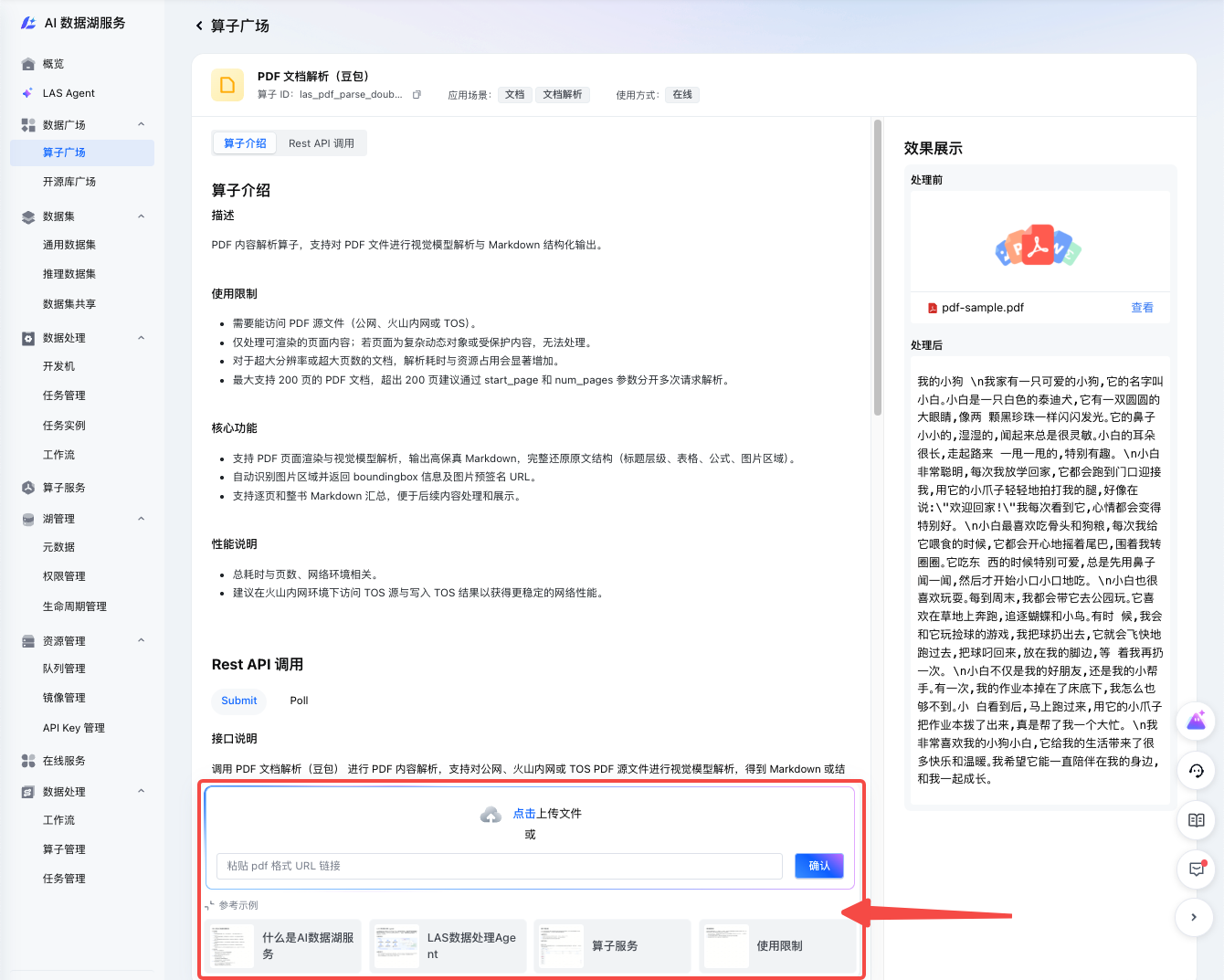Click the AI 数据湖服务 logo icon

coord(28,23)
